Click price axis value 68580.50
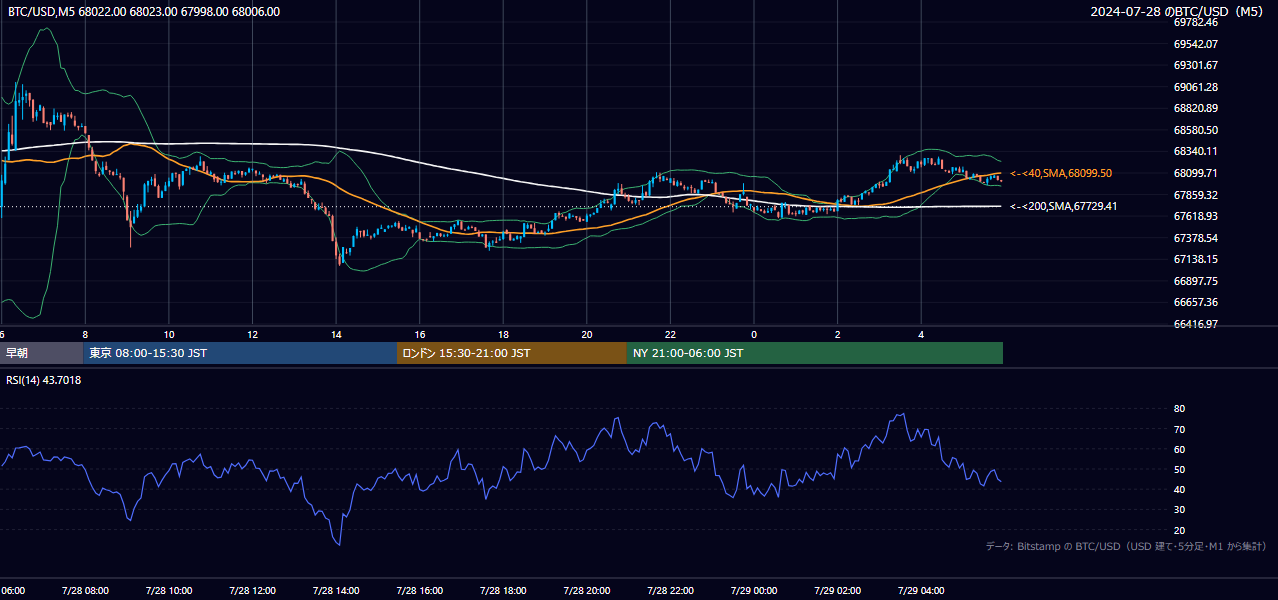Viewport: 1278px width, 600px height. [x=1195, y=130]
